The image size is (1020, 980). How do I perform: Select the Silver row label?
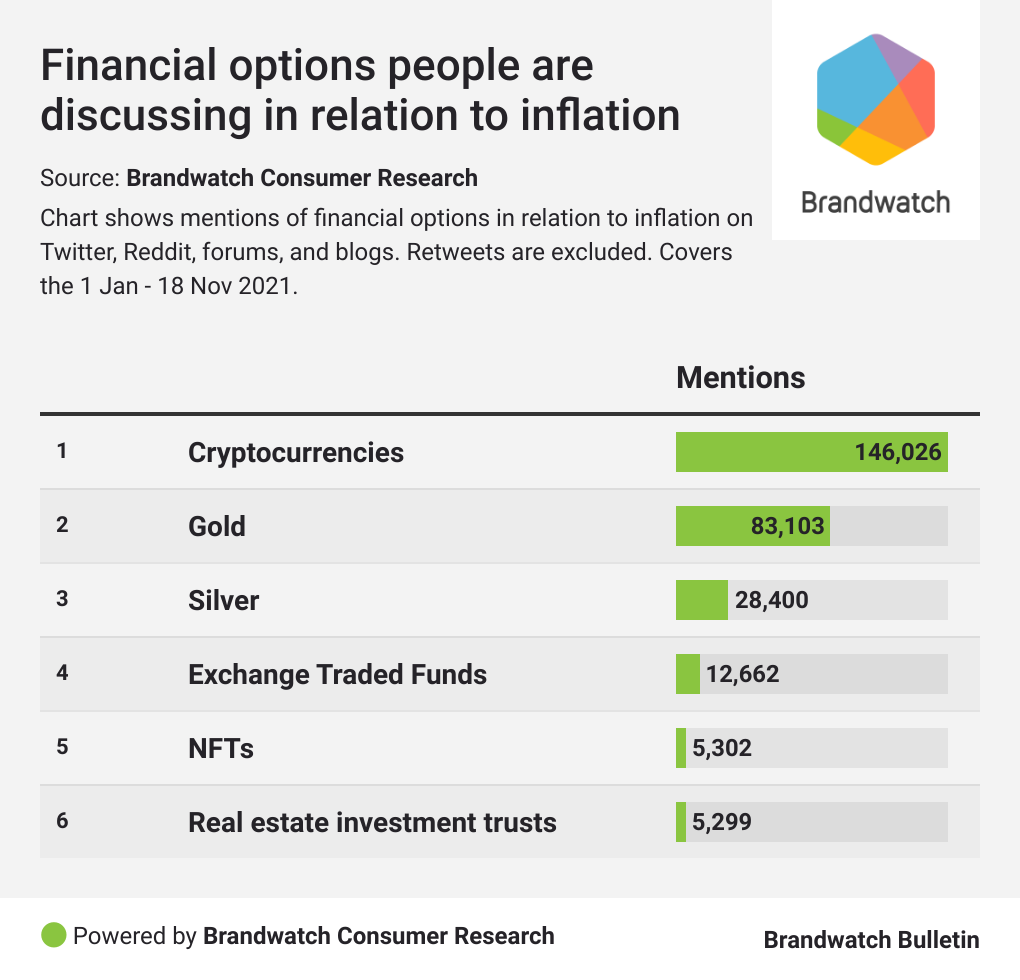224,600
